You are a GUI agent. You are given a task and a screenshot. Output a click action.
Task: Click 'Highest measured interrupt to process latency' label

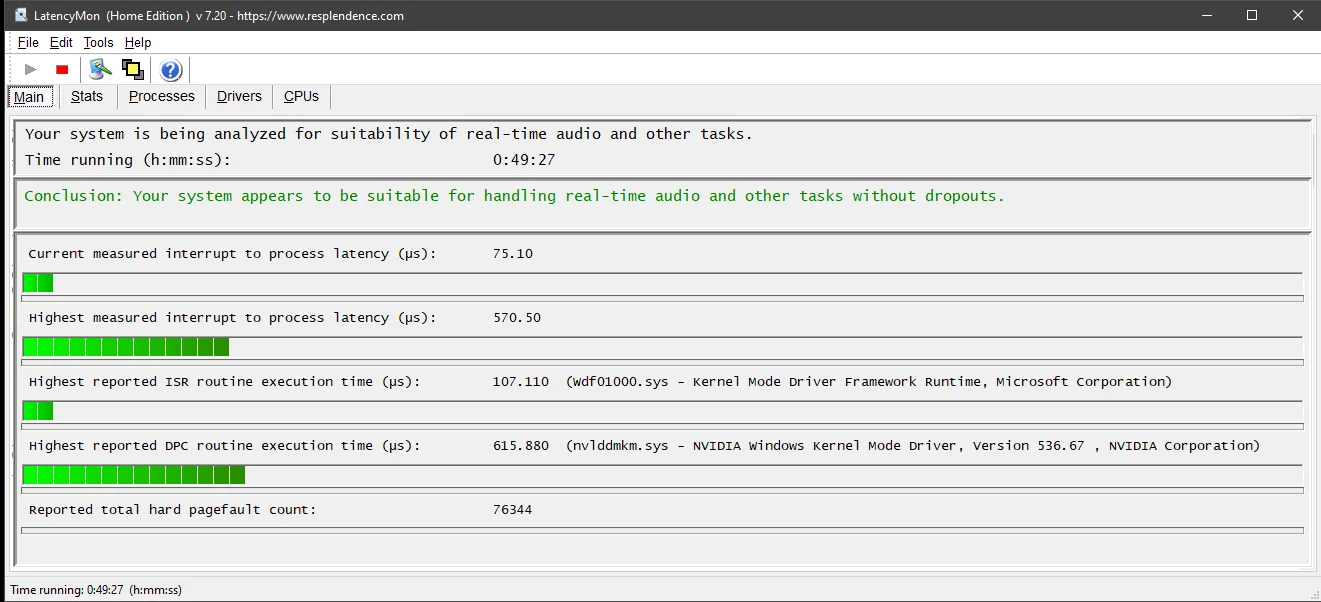[233, 318]
